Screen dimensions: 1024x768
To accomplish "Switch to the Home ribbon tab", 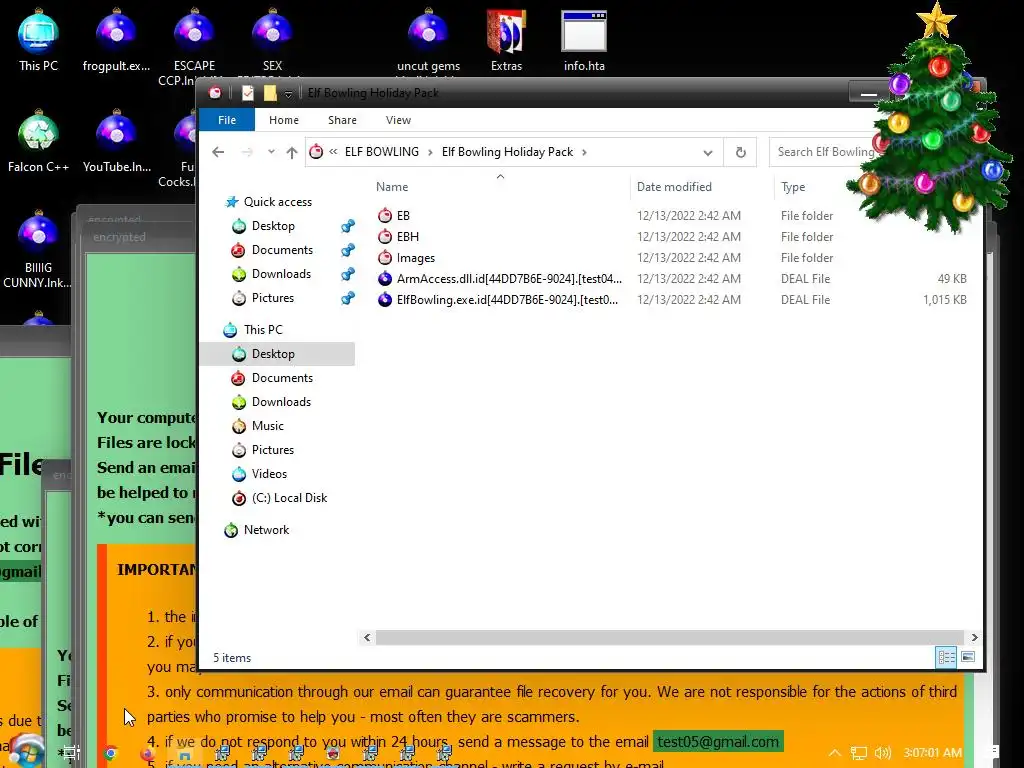I will 283,120.
